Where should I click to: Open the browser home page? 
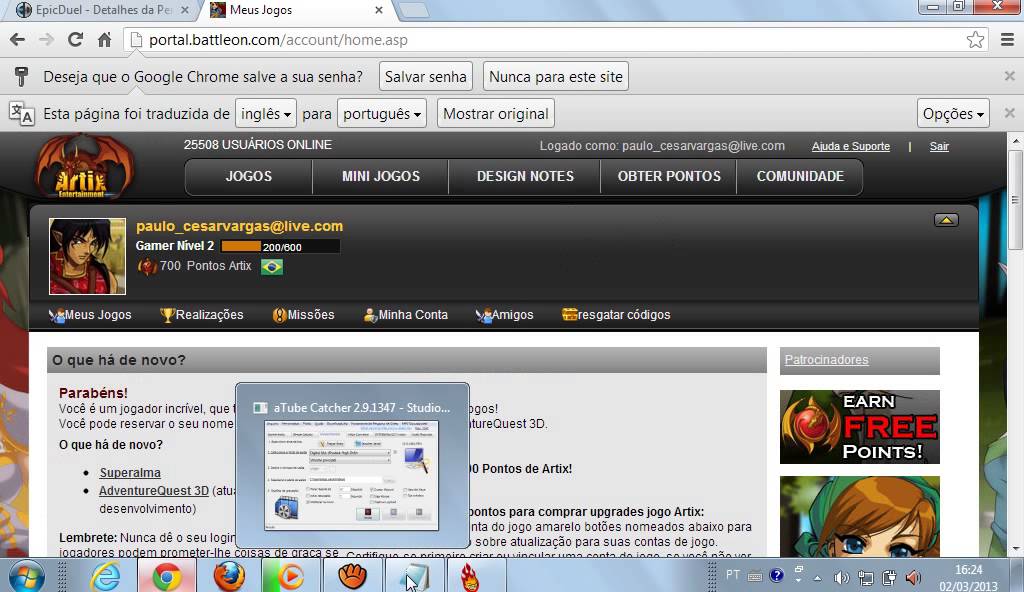pyautogui.click(x=104, y=40)
